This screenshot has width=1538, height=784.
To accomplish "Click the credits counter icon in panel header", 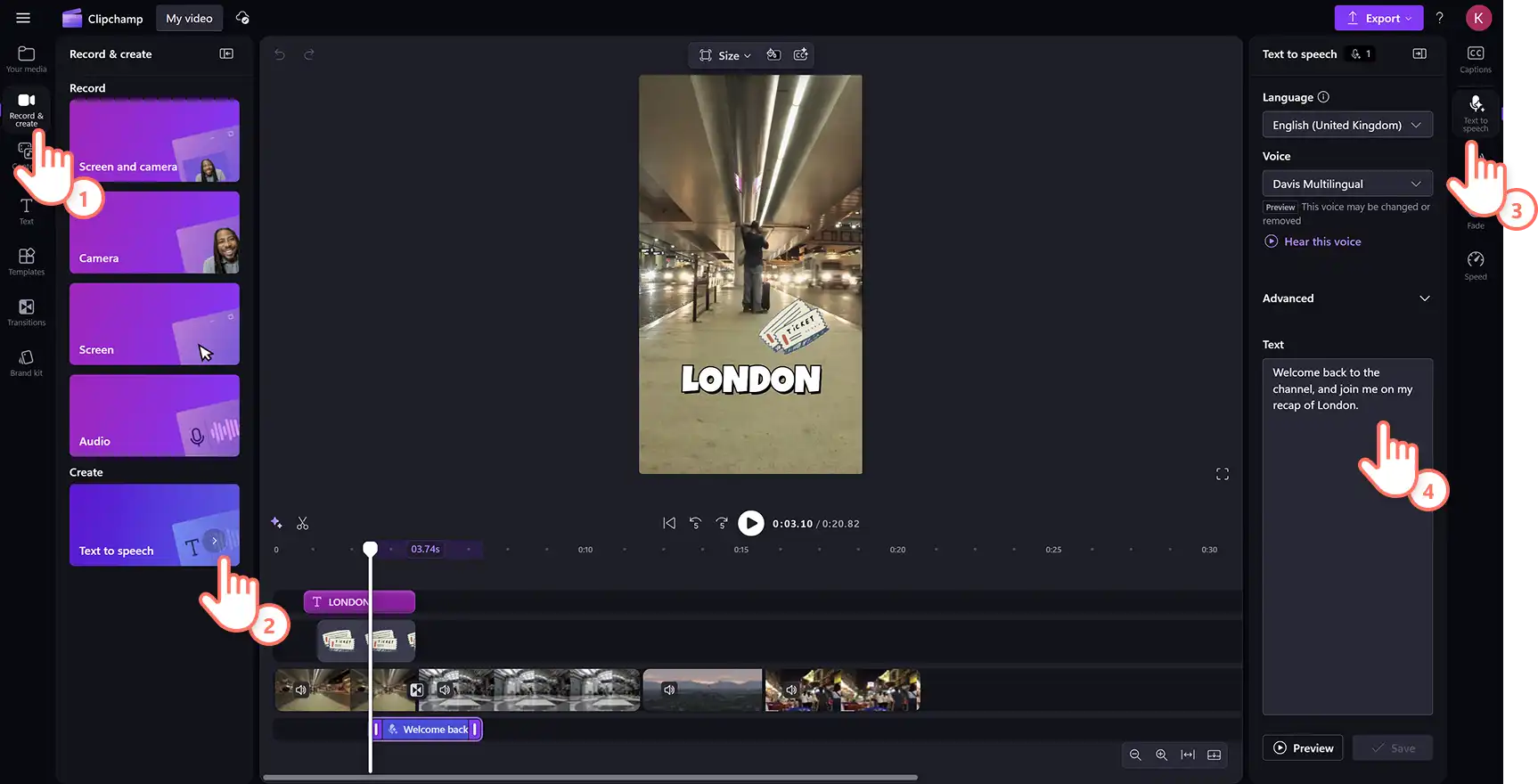I will [1361, 54].
